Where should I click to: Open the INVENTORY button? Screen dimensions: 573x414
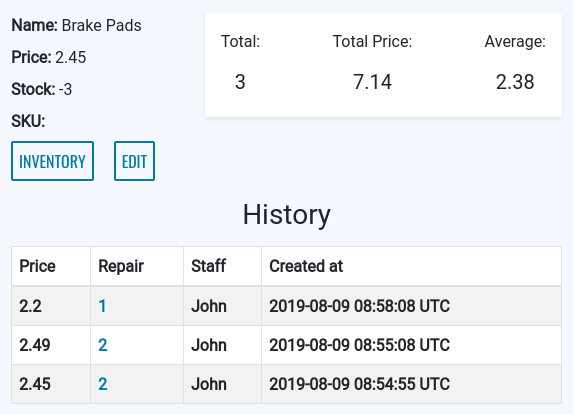[x=52, y=161]
